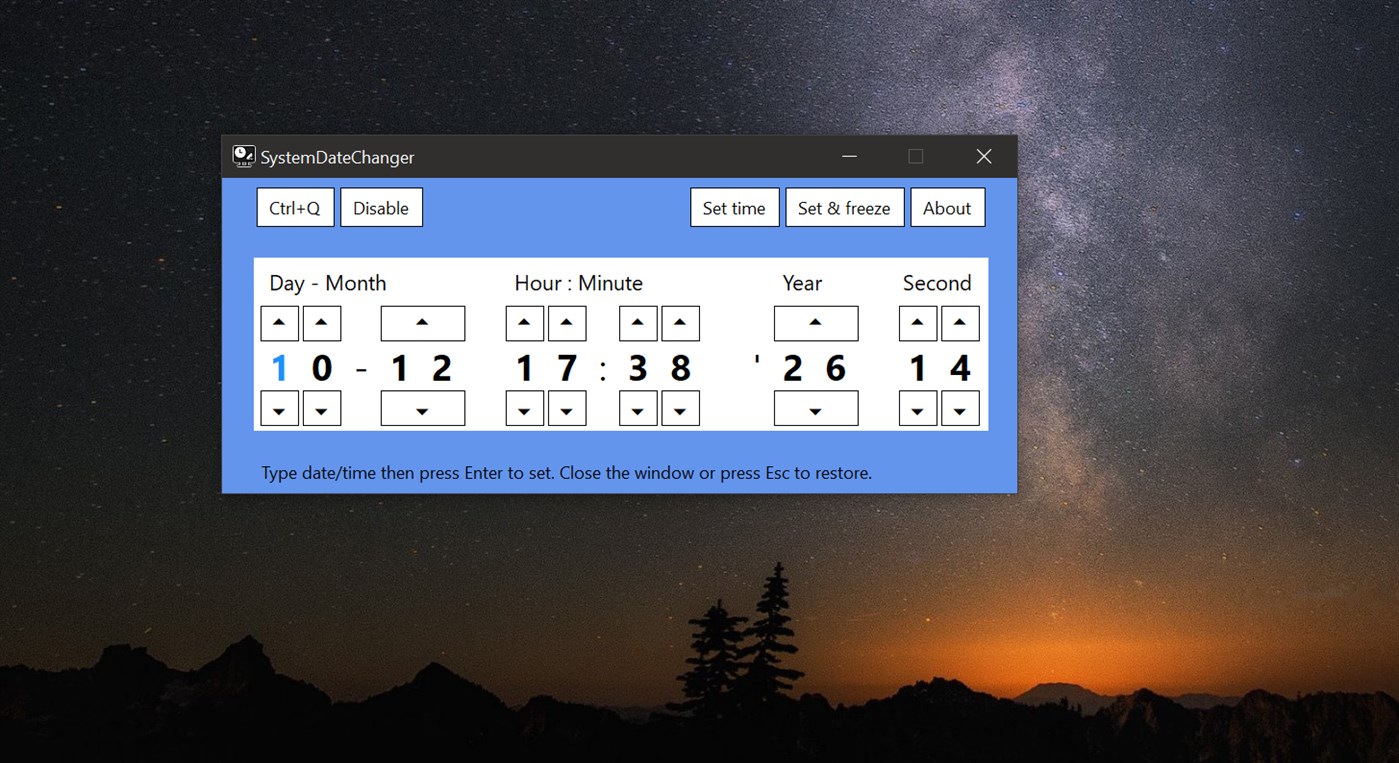Screen dimensions: 1399x763
Task: Select the year value 26
Action: [814, 369]
